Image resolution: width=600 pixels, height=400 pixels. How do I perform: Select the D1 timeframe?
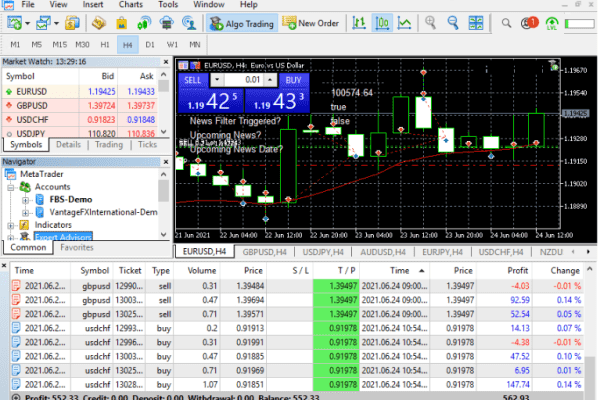click(150, 45)
